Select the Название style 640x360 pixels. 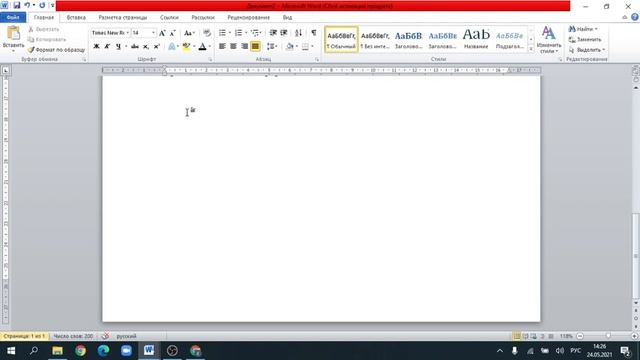coord(476,40)
